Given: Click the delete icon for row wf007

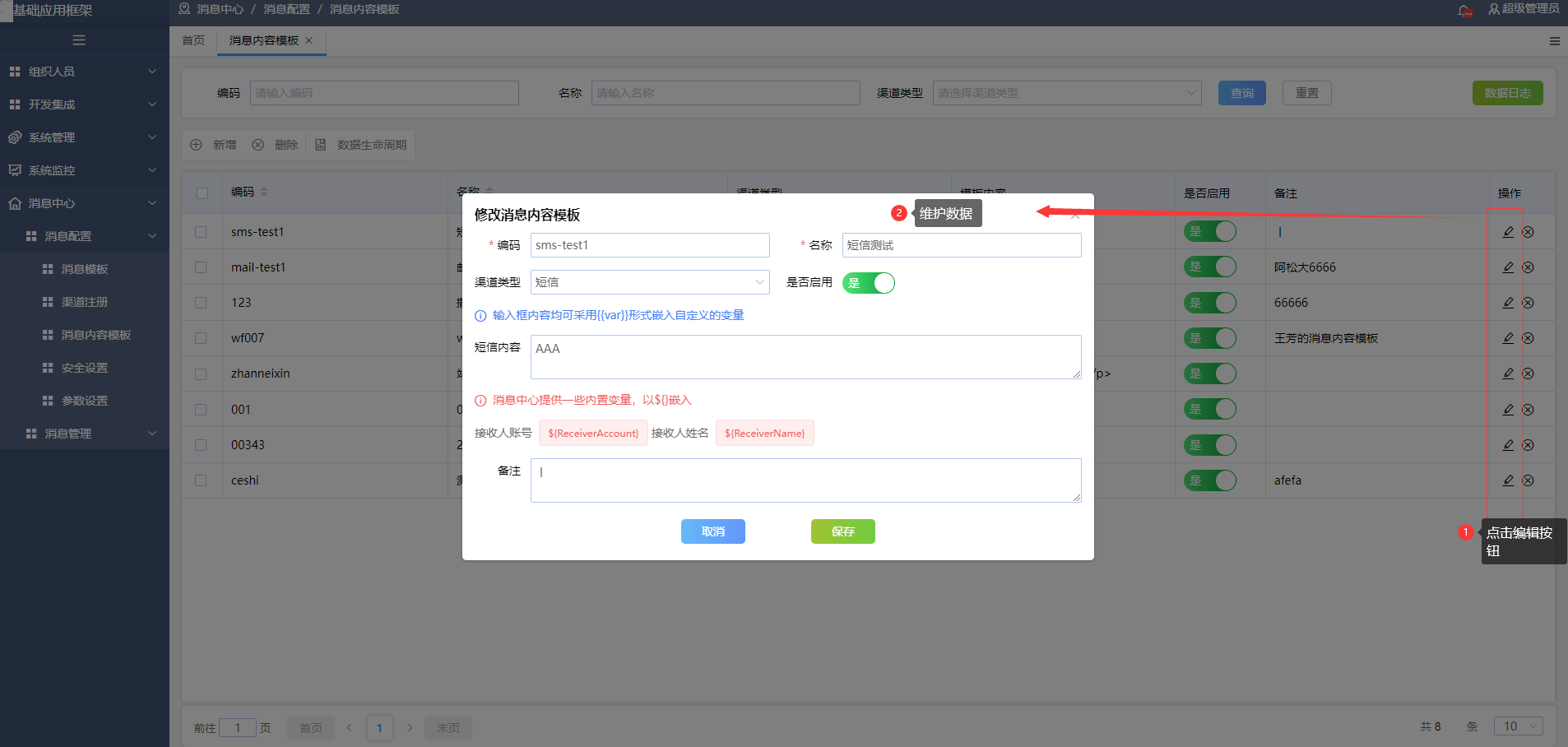Looking at the screenshot, I should point(1528,338).
